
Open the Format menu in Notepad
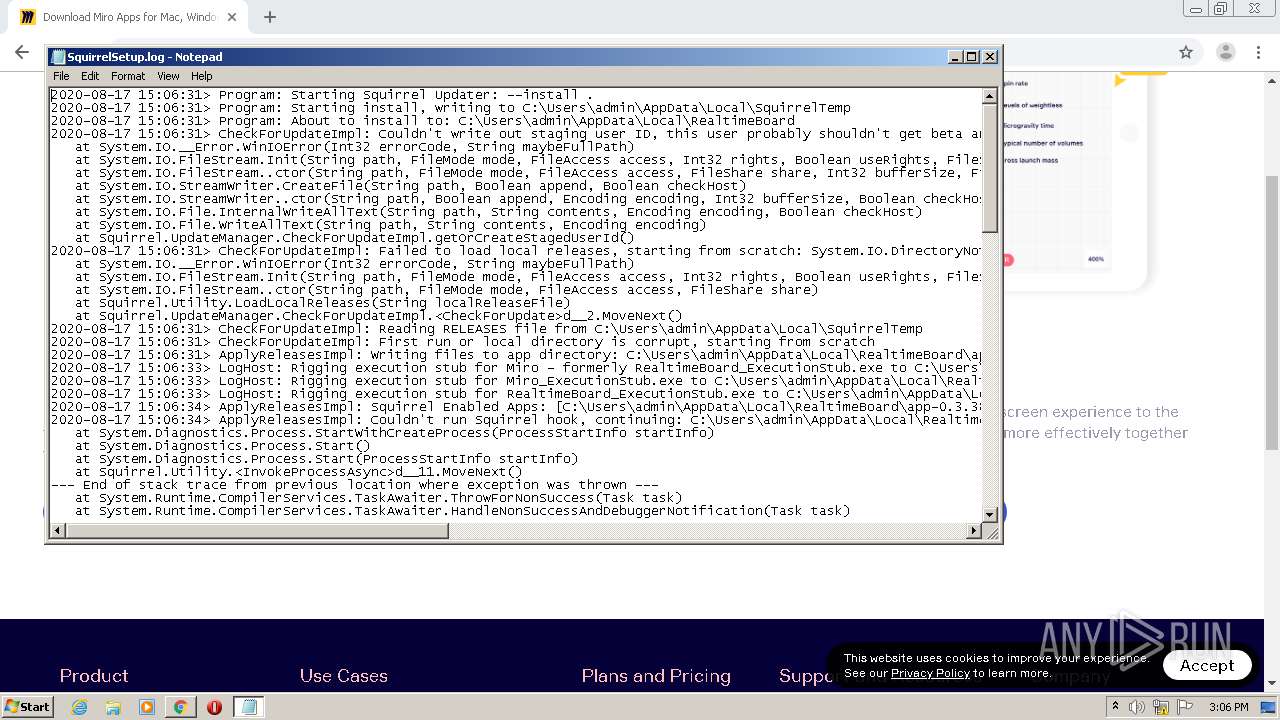coord(128,76)
